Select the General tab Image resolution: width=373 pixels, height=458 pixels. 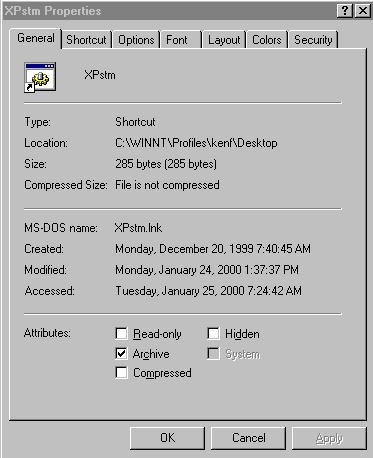click(36, 38)
